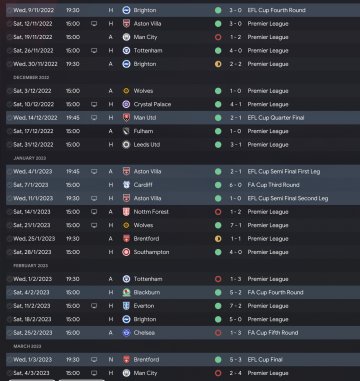Click the orange draw indicator on 1-1 Brentford match
Image resolution: width=360 pixels, height=381 pixels.
coord(218,239)
